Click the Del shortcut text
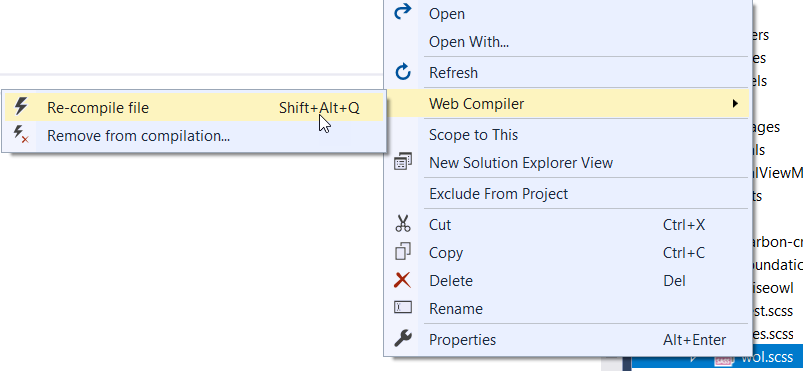The width and height of the screenshot is (803, 371). click(x=674, y=281)
